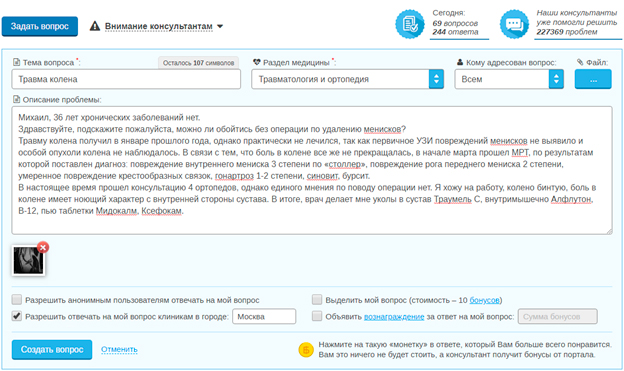
Task: Click the 'Осталось 107 символов' counter
Action: tap(198, 63)
